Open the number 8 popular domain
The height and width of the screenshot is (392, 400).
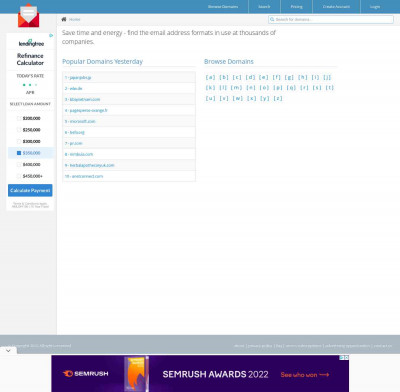(x=79, y=154)
